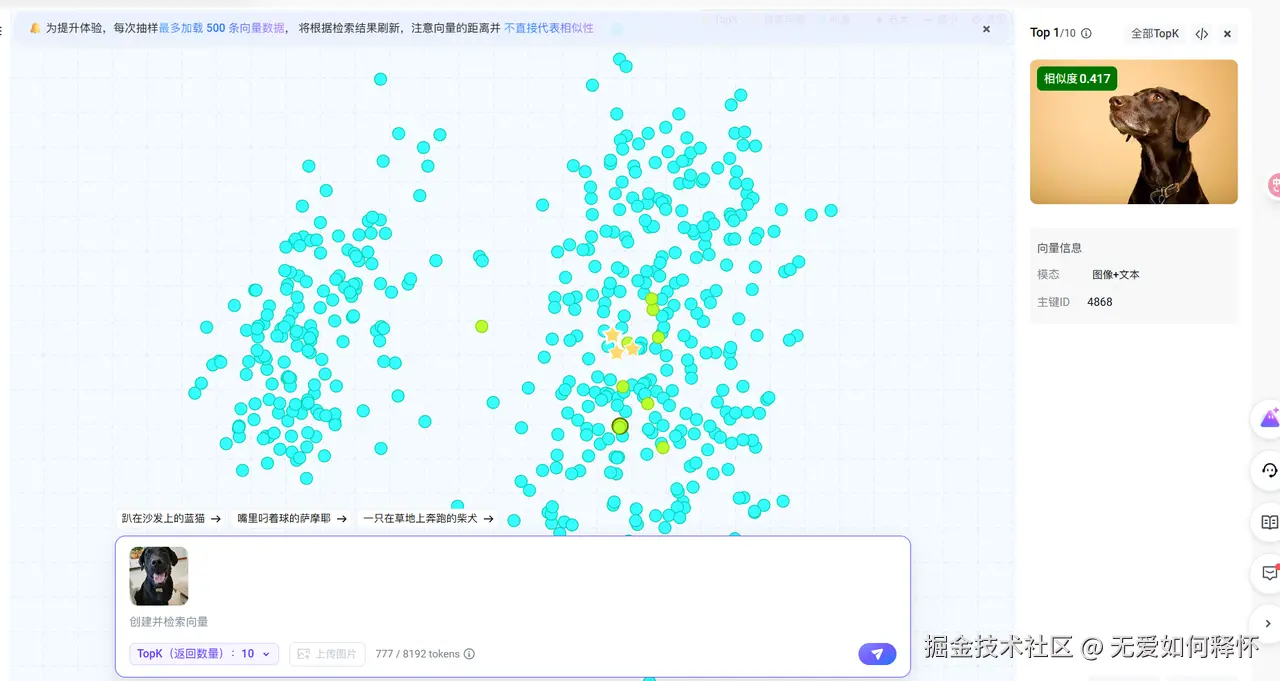Click the 相似度 0.417 badge
This screenshot has width=1280, height=681.
(1077, 79)
